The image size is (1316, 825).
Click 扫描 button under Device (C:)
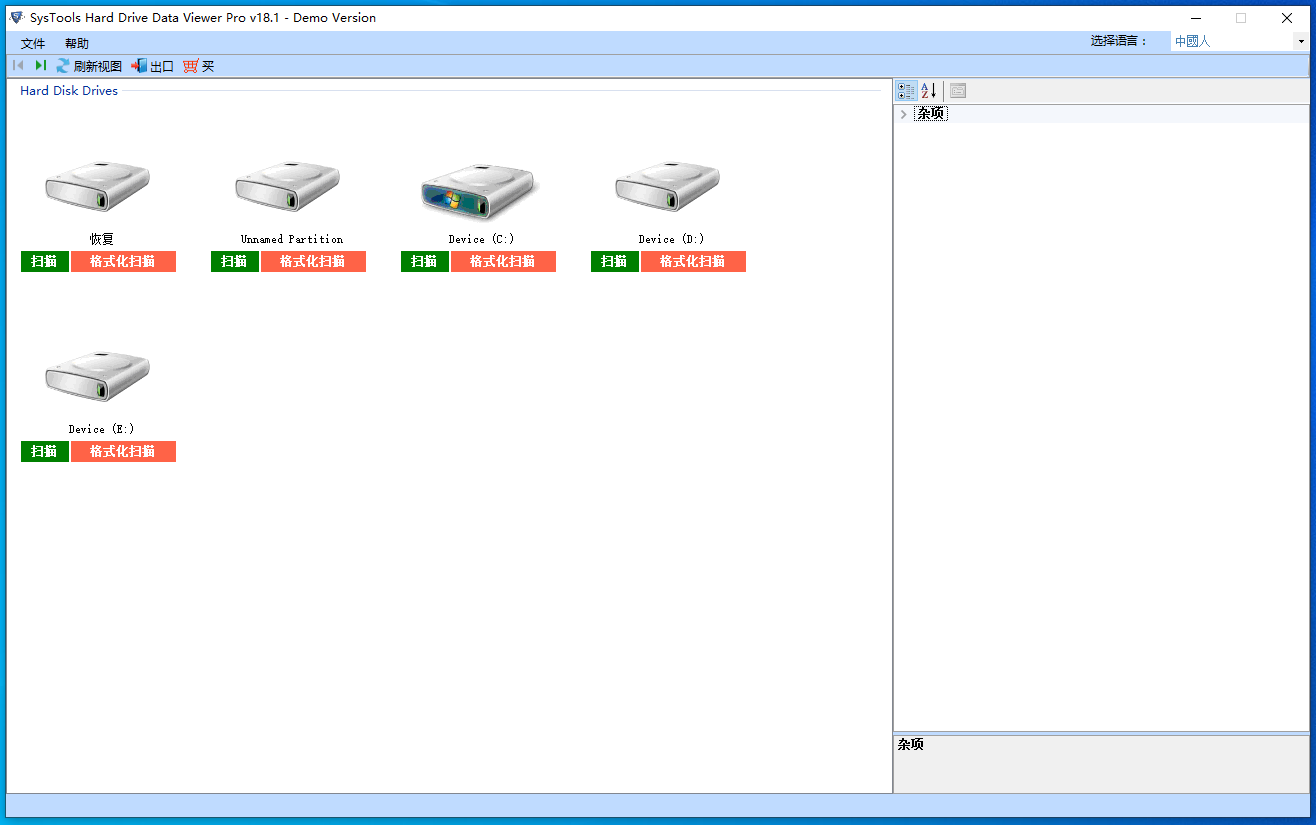425,262
